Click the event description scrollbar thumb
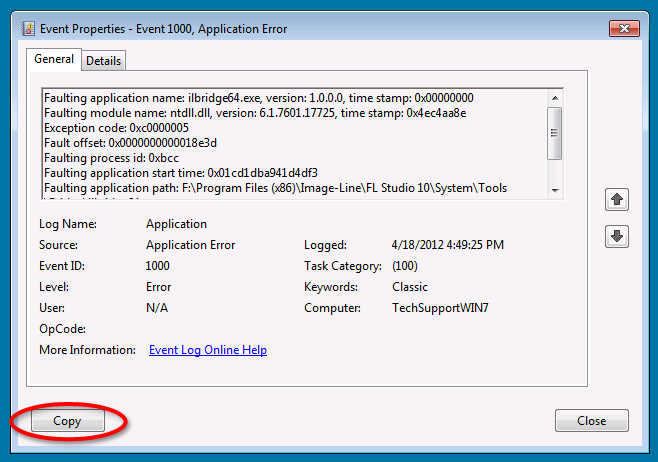The width and height of the screenshot is (658, 462). click(x=554, y=133)
